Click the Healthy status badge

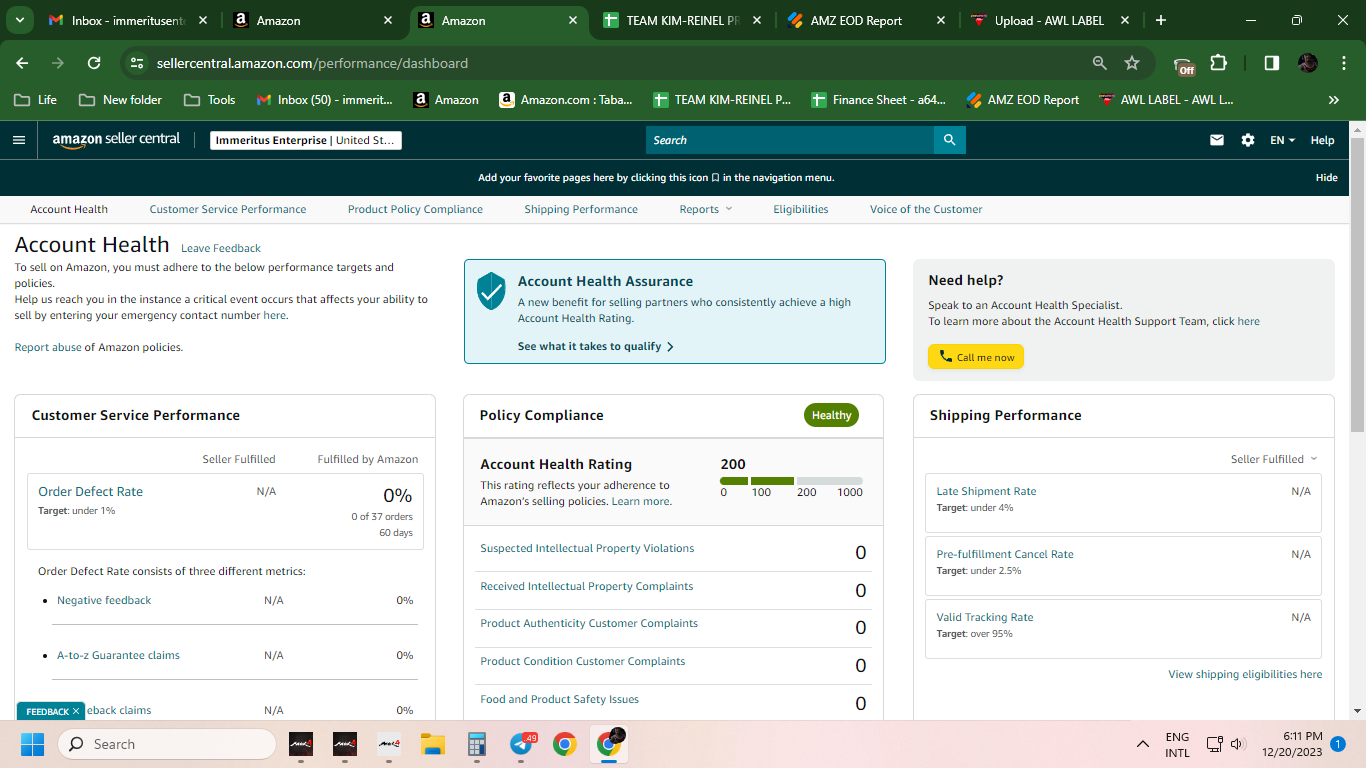point(831,415)
